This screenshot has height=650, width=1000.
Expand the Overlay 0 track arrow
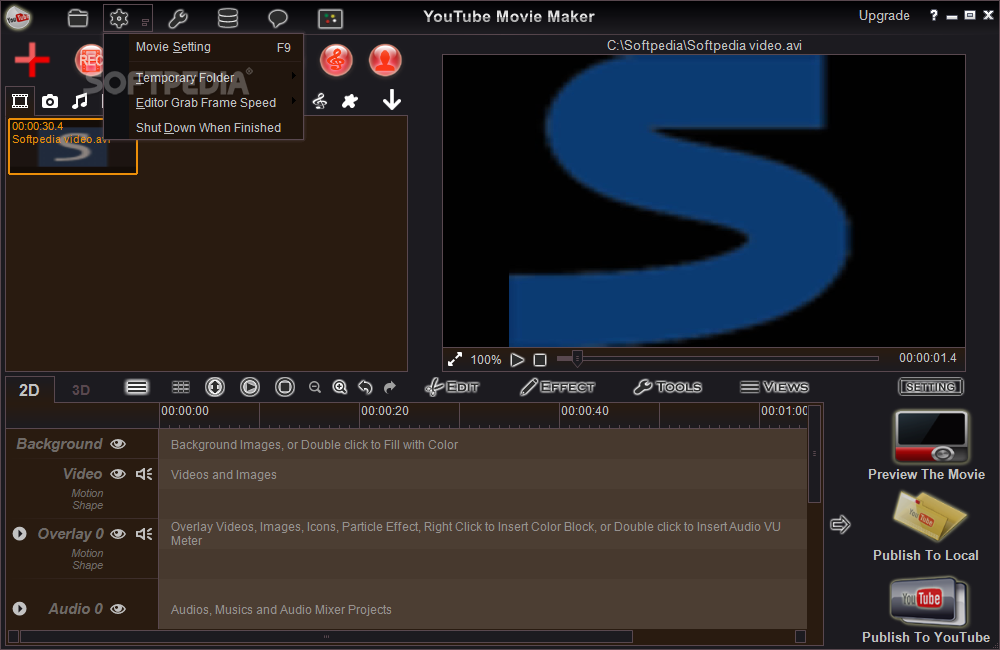click(20, 533)
